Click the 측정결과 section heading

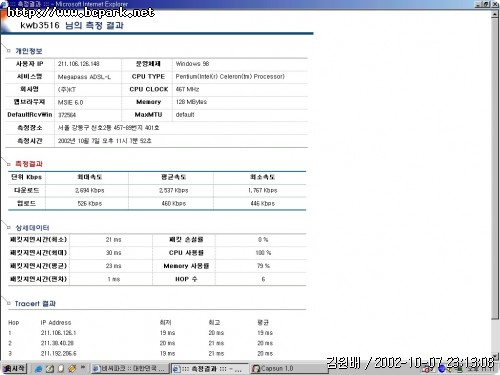pos(29,164)
